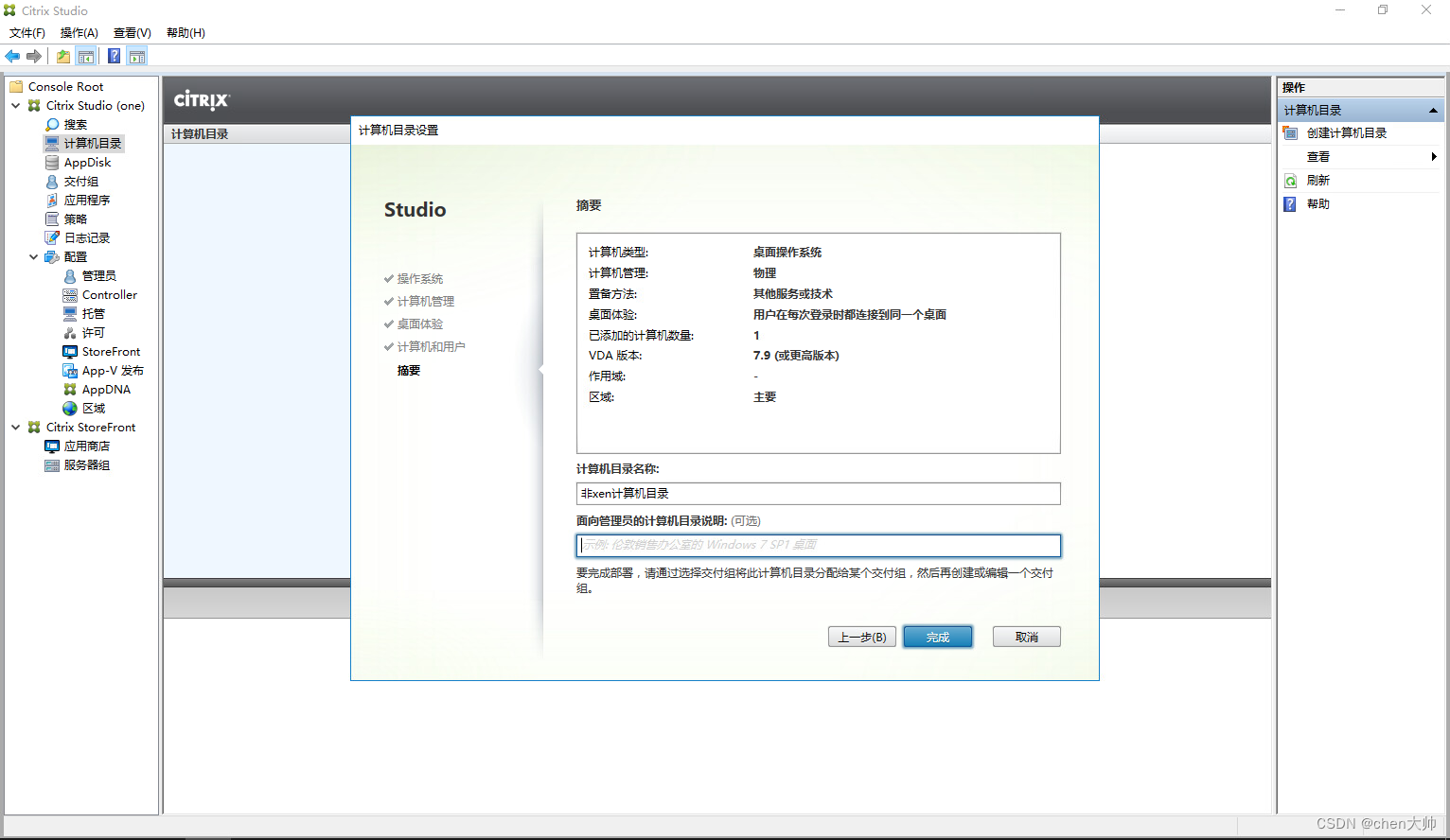Go to the 桌面体验 wizard step

pos(420,324)
